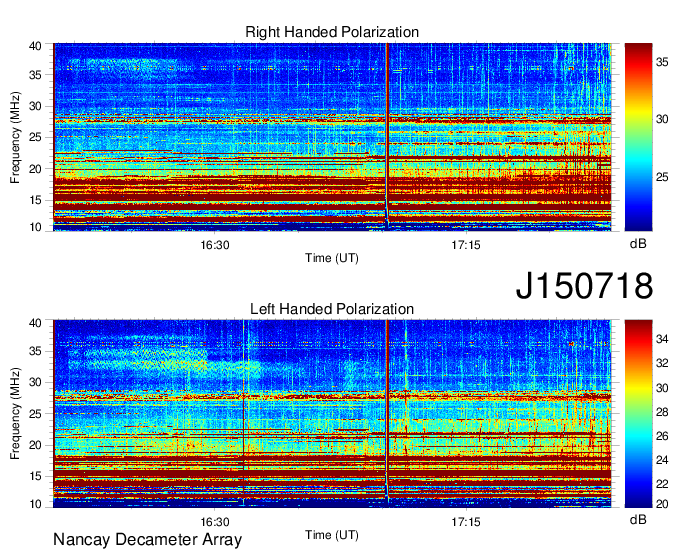Click the 'Frequency (MHz)' axis label of the left-handed plot
This screenshot has height=552, width=680.
coord(15,414)
